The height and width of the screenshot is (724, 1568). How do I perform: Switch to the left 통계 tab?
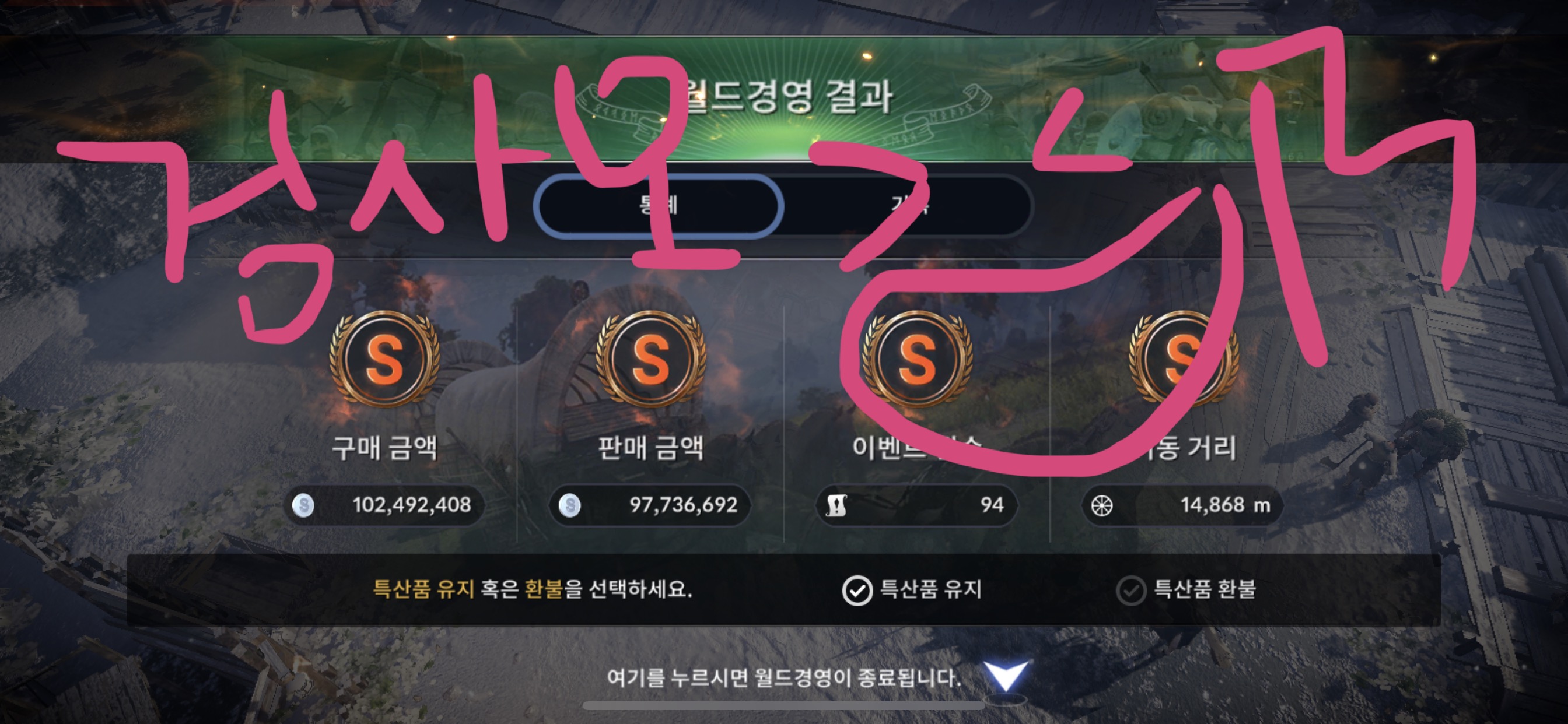coord(659,205)
